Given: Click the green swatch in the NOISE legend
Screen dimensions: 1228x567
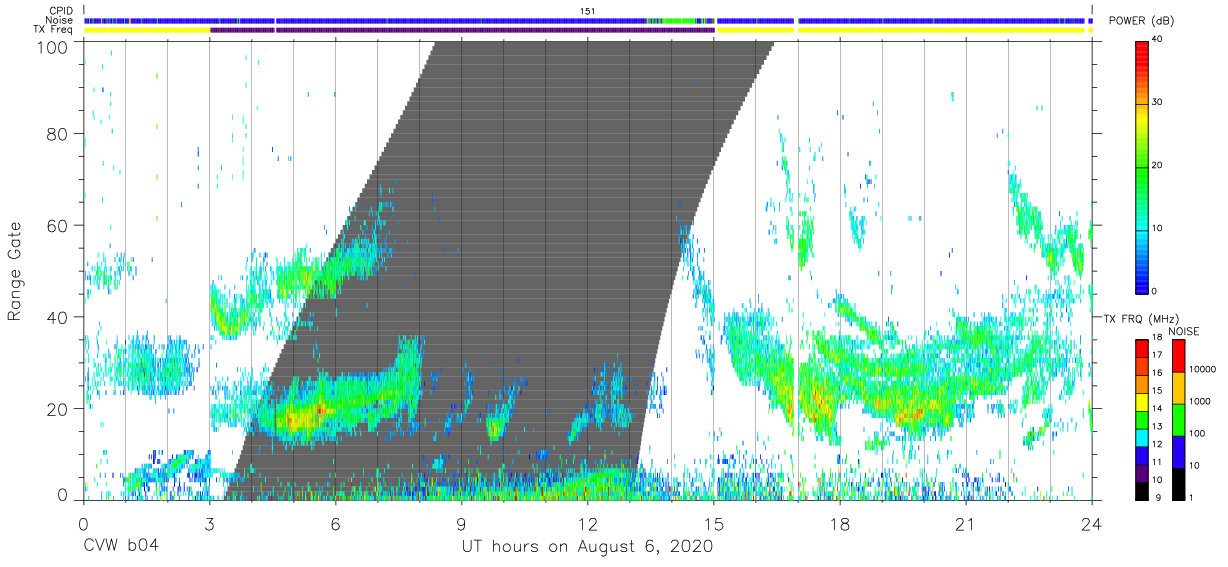Looking at the screenshot, I should click(1179, 419).
